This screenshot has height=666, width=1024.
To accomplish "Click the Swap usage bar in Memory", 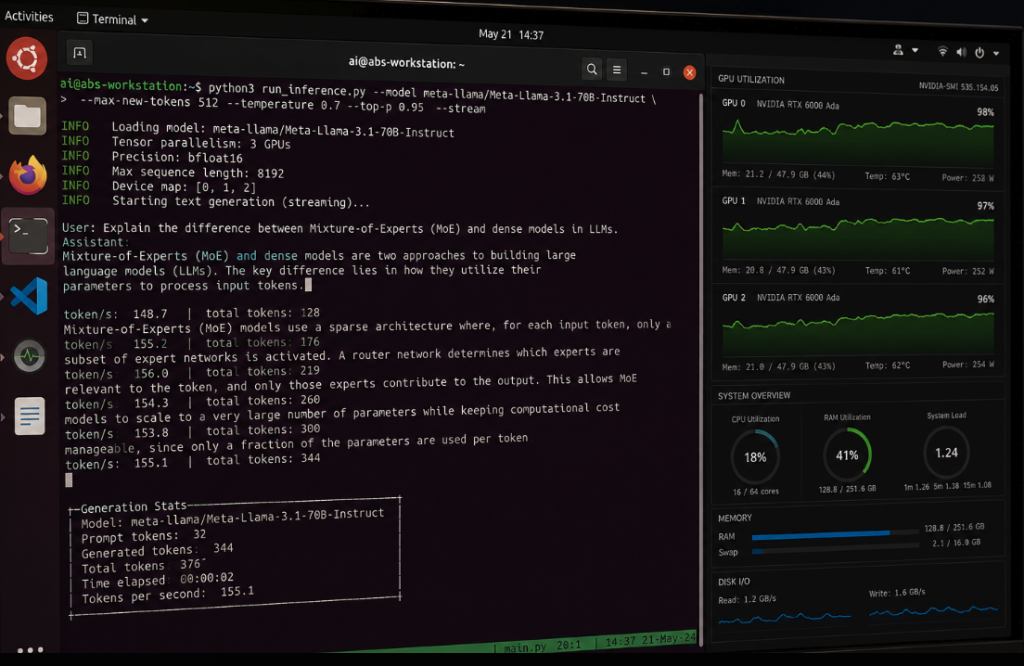I will 835,550.
